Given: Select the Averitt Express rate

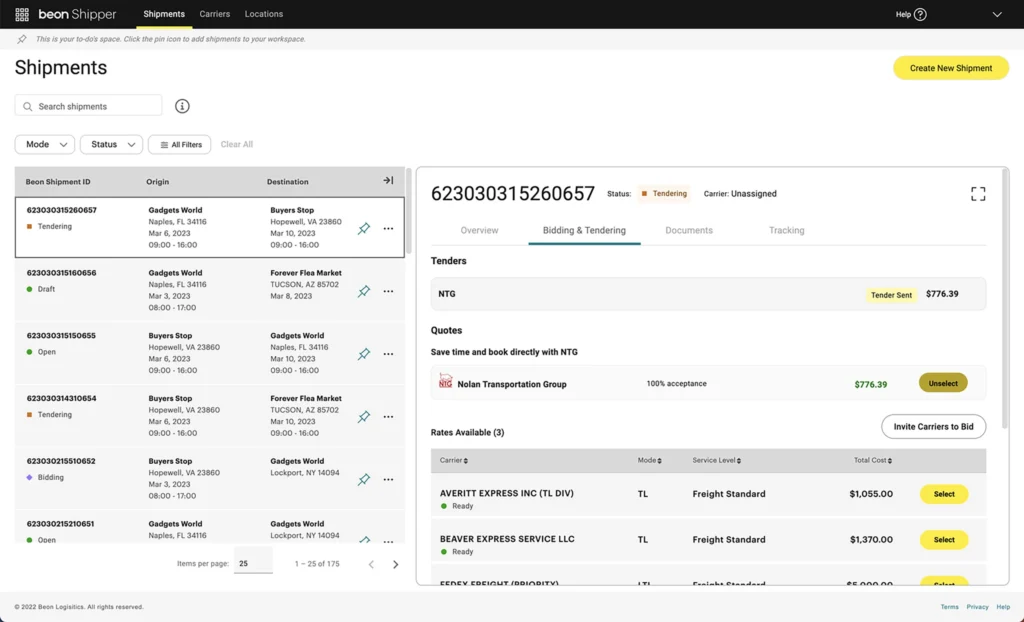Looking at the screenshot, I should pos(944,495).
